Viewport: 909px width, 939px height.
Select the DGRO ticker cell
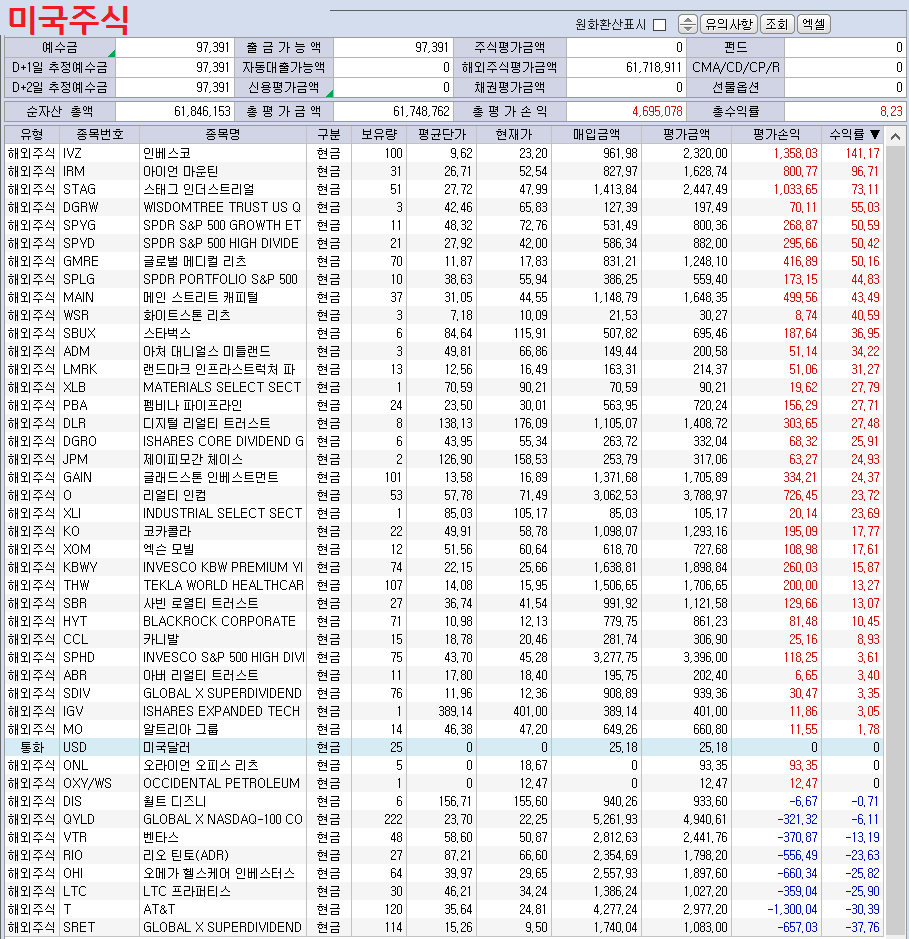click(99, 441)
